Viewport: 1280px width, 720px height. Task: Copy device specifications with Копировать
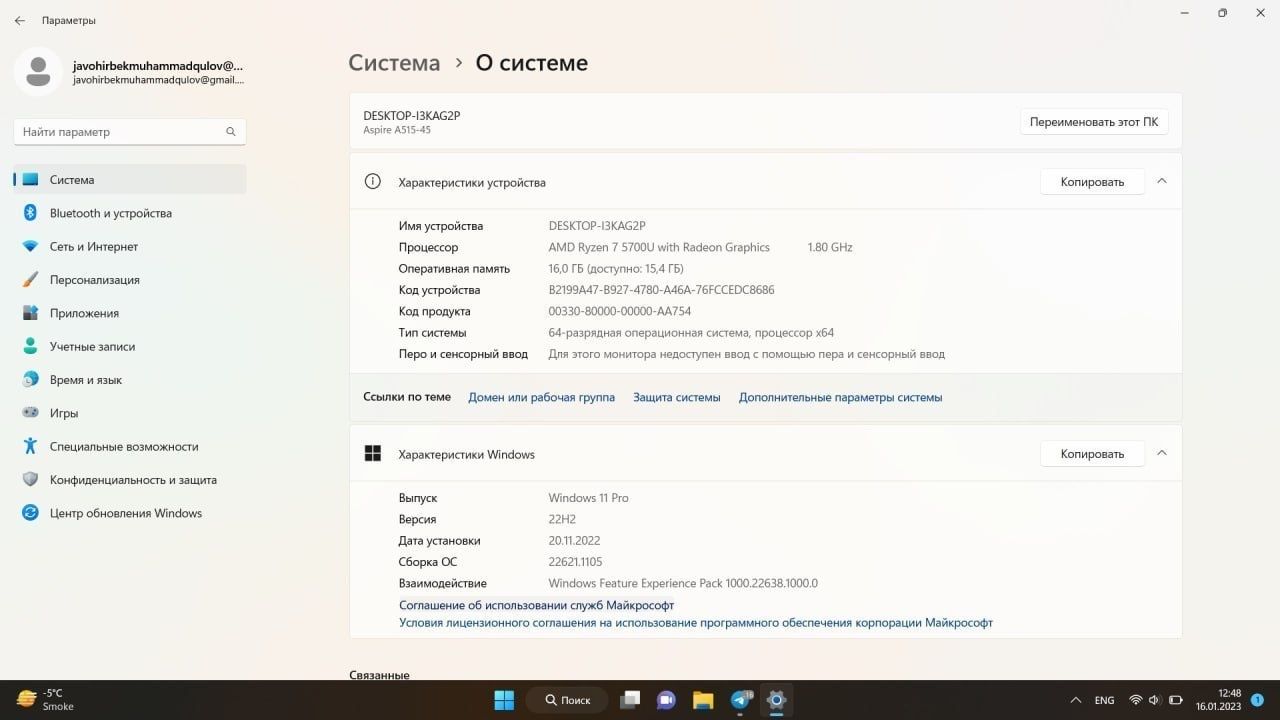pyautogui.click(x=1092, y=182)
